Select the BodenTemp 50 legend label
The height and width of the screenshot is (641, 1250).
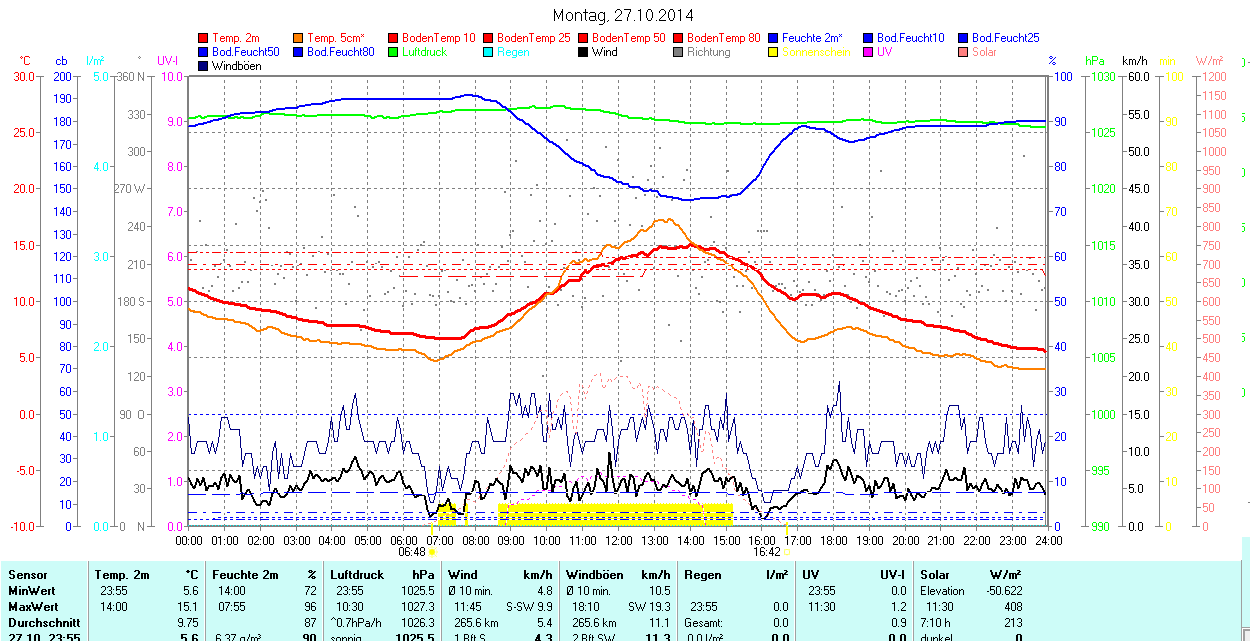pos(629,38)
